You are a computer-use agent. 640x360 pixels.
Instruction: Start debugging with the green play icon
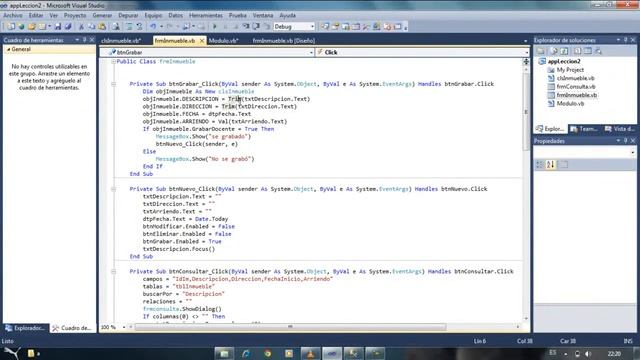pyautogui.click(x=215, y=27)
